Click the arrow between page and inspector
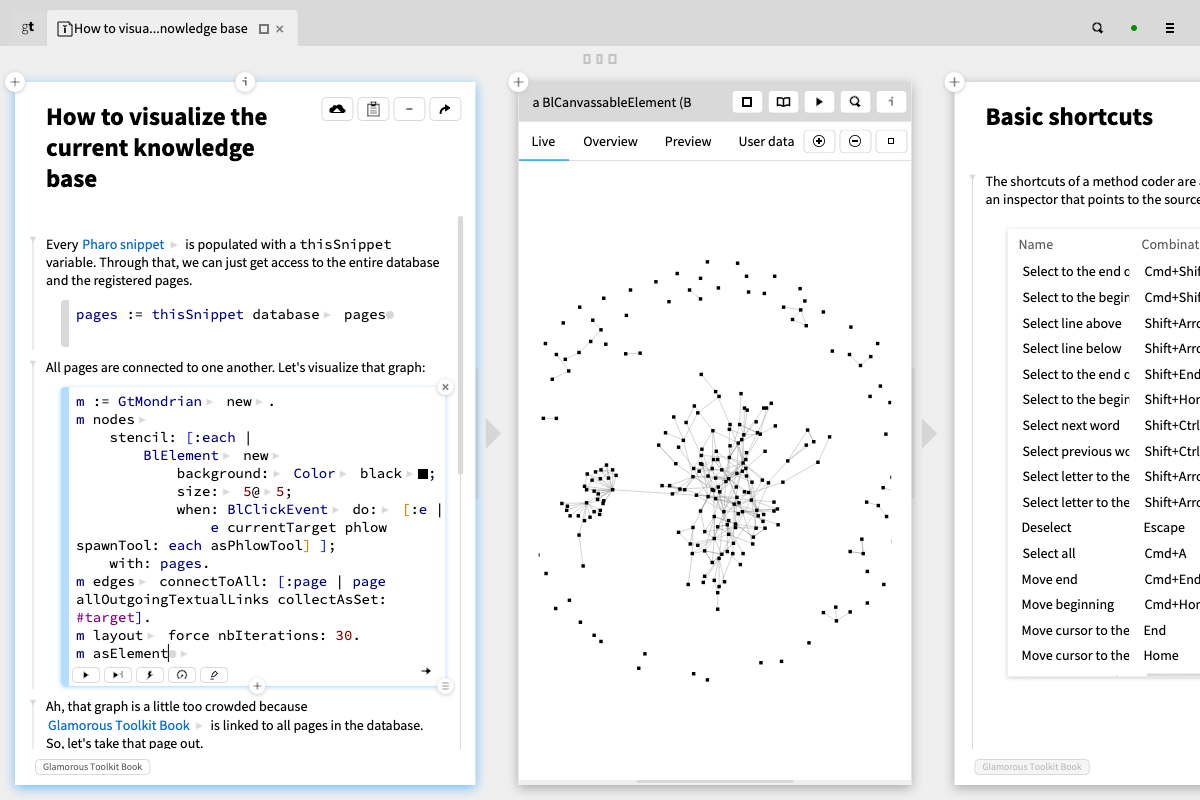The image size is (1200, 800). [x=492, y=433]
